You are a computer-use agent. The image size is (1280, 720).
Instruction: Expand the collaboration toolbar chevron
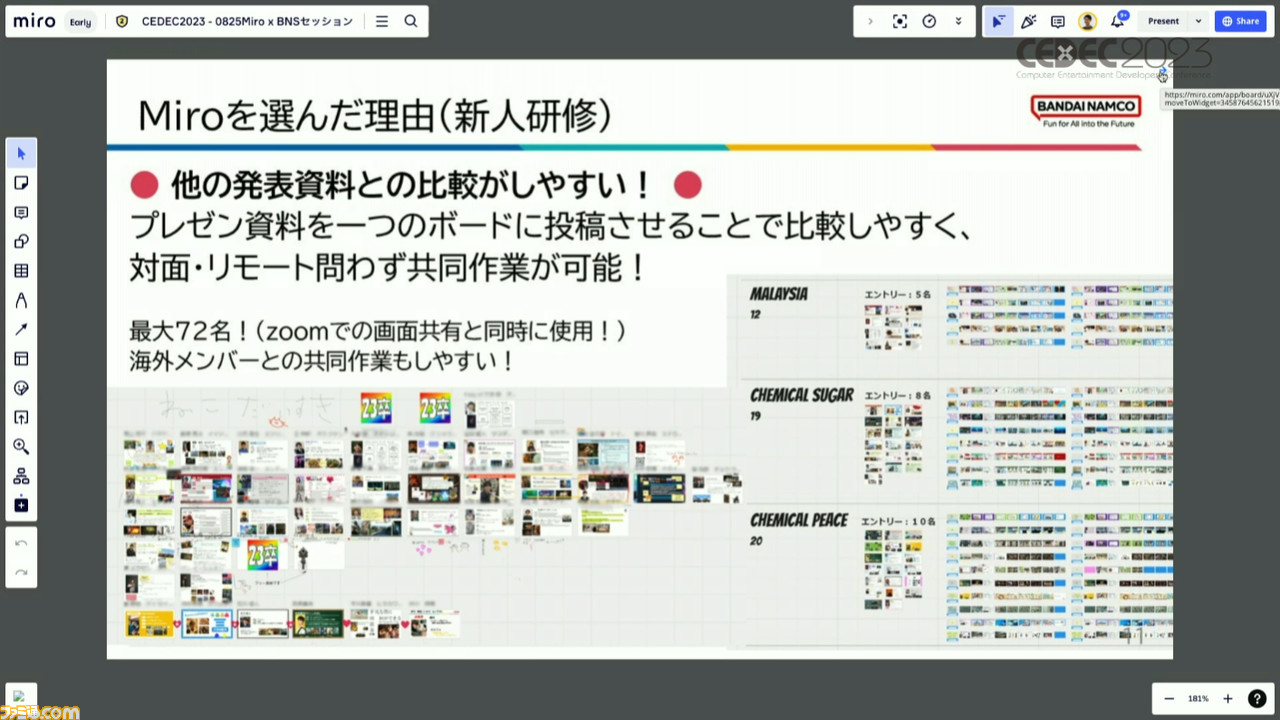pos(870,21)
